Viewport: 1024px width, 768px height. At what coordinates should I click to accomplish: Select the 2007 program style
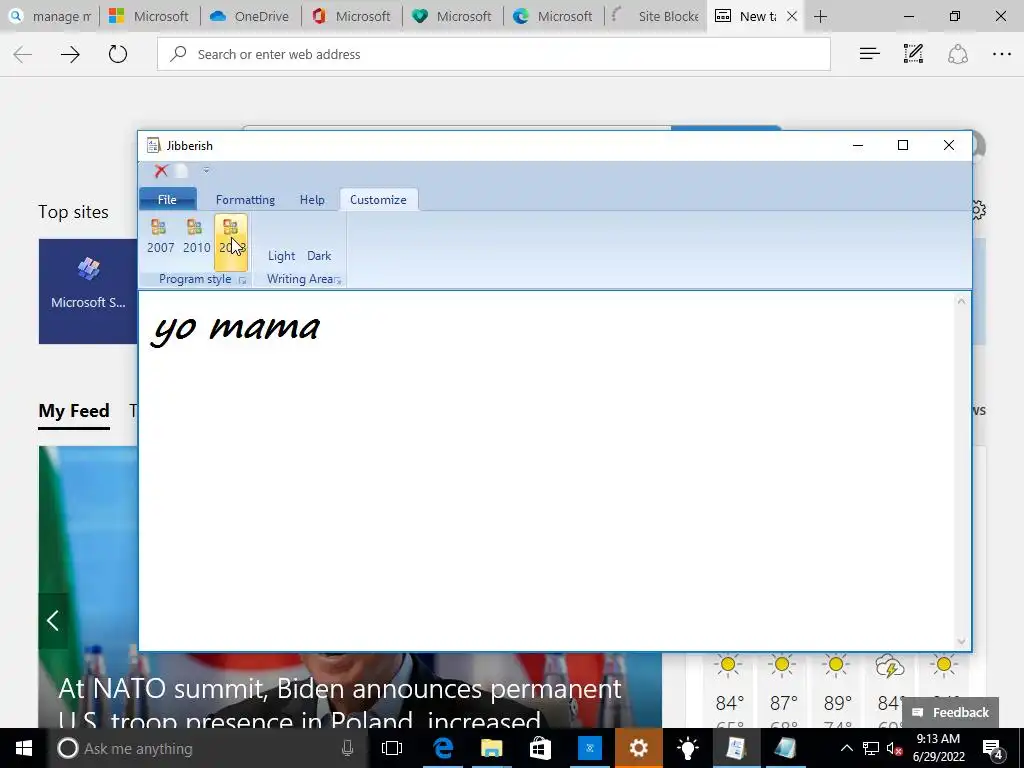(161, 237)
